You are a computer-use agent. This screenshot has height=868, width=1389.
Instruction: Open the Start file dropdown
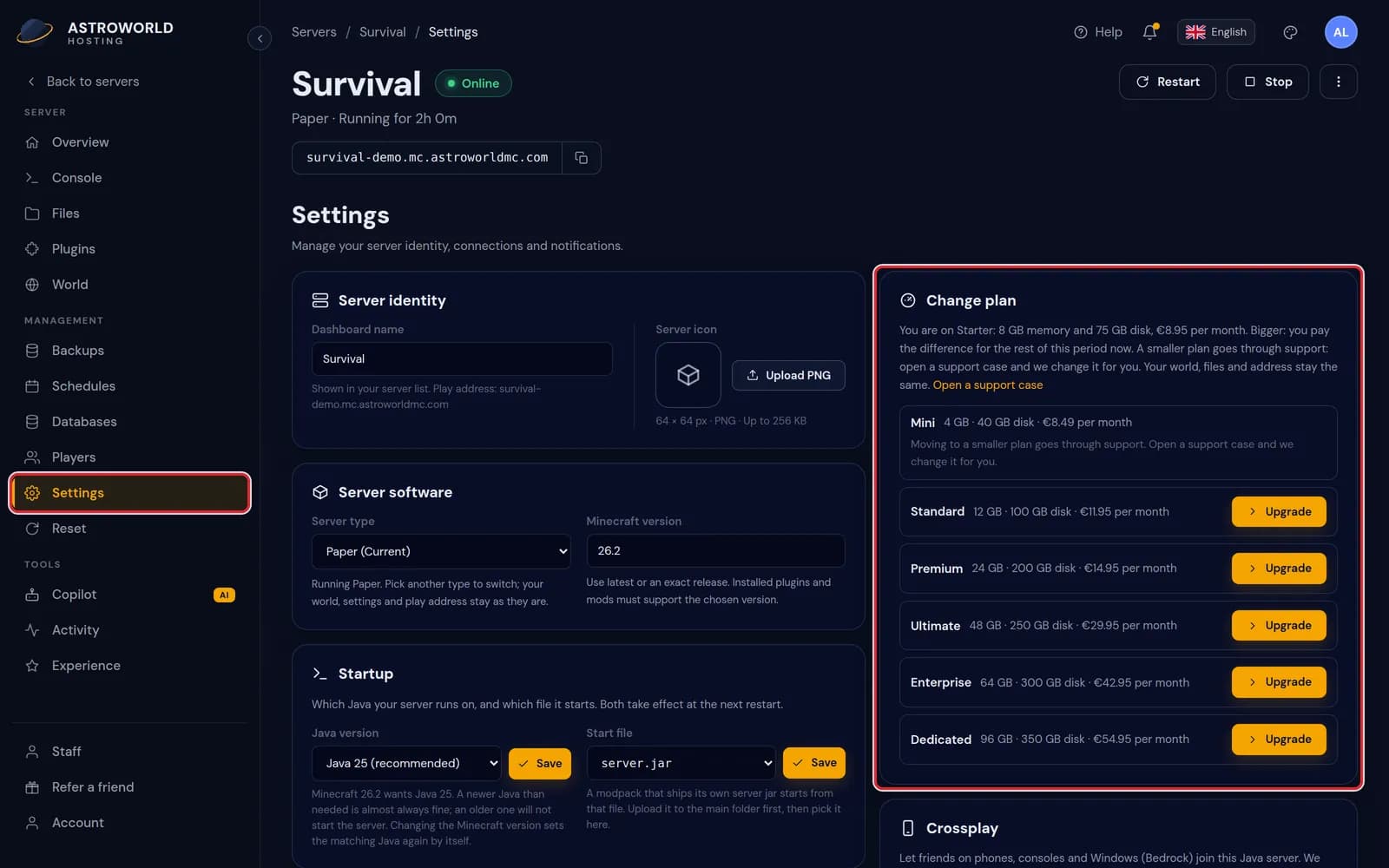[x=681, y=763]
